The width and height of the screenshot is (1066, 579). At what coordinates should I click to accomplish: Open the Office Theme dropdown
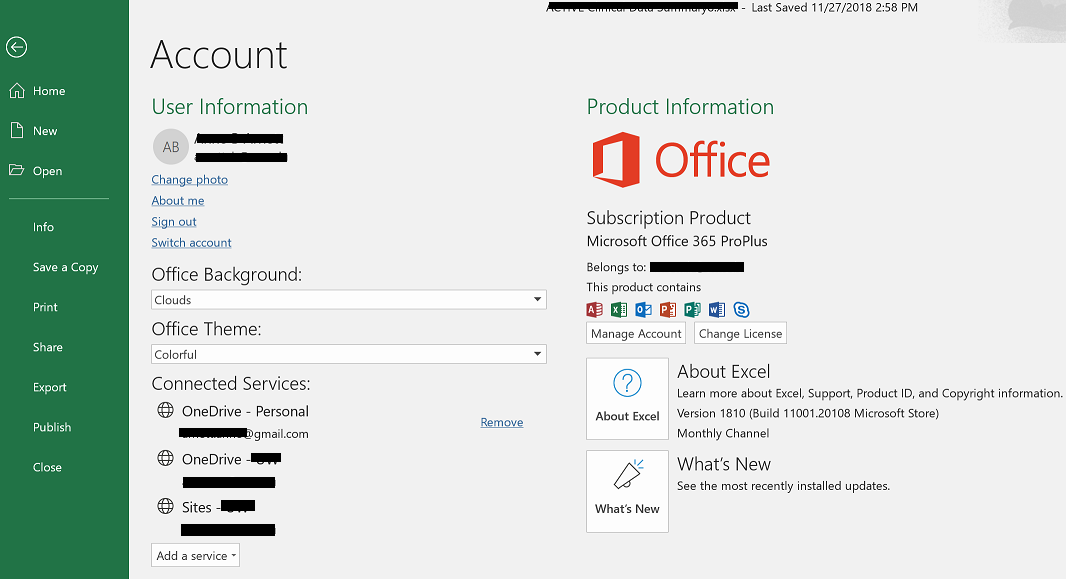[x=349, y=354]
